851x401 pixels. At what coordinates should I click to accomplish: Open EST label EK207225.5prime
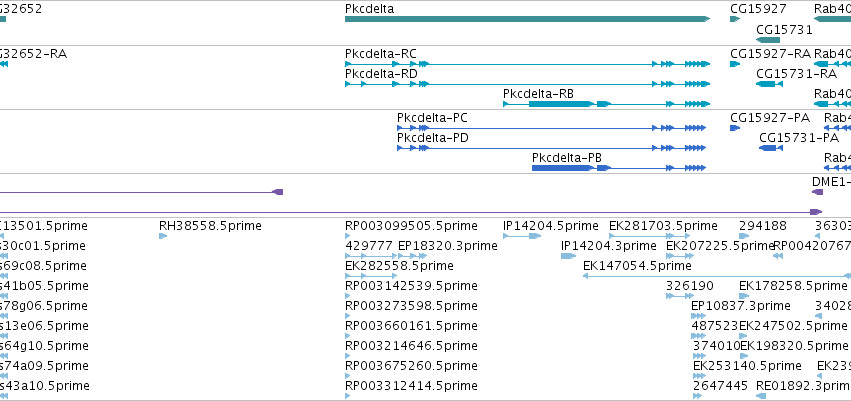(x=720, y=246)
